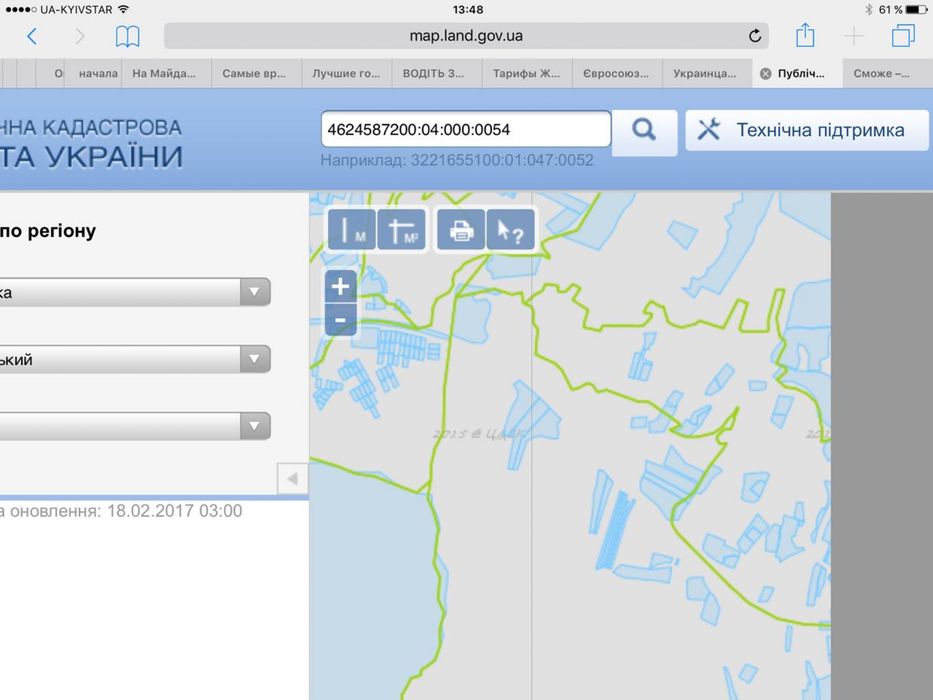The width and height of the screenshot is (933, 700).
Task: Switch to the Тарифы Ж... tab
Action: (527, 74)
